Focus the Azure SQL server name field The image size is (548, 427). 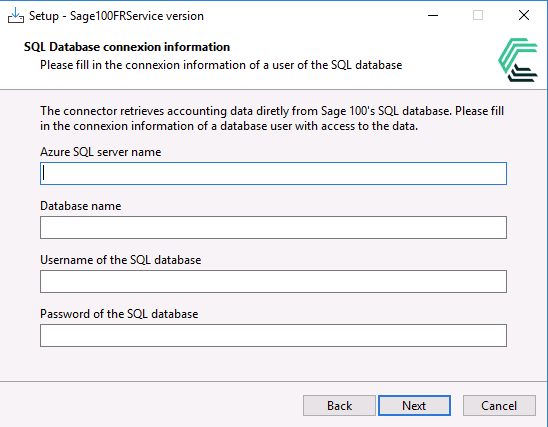pos(273,173)
